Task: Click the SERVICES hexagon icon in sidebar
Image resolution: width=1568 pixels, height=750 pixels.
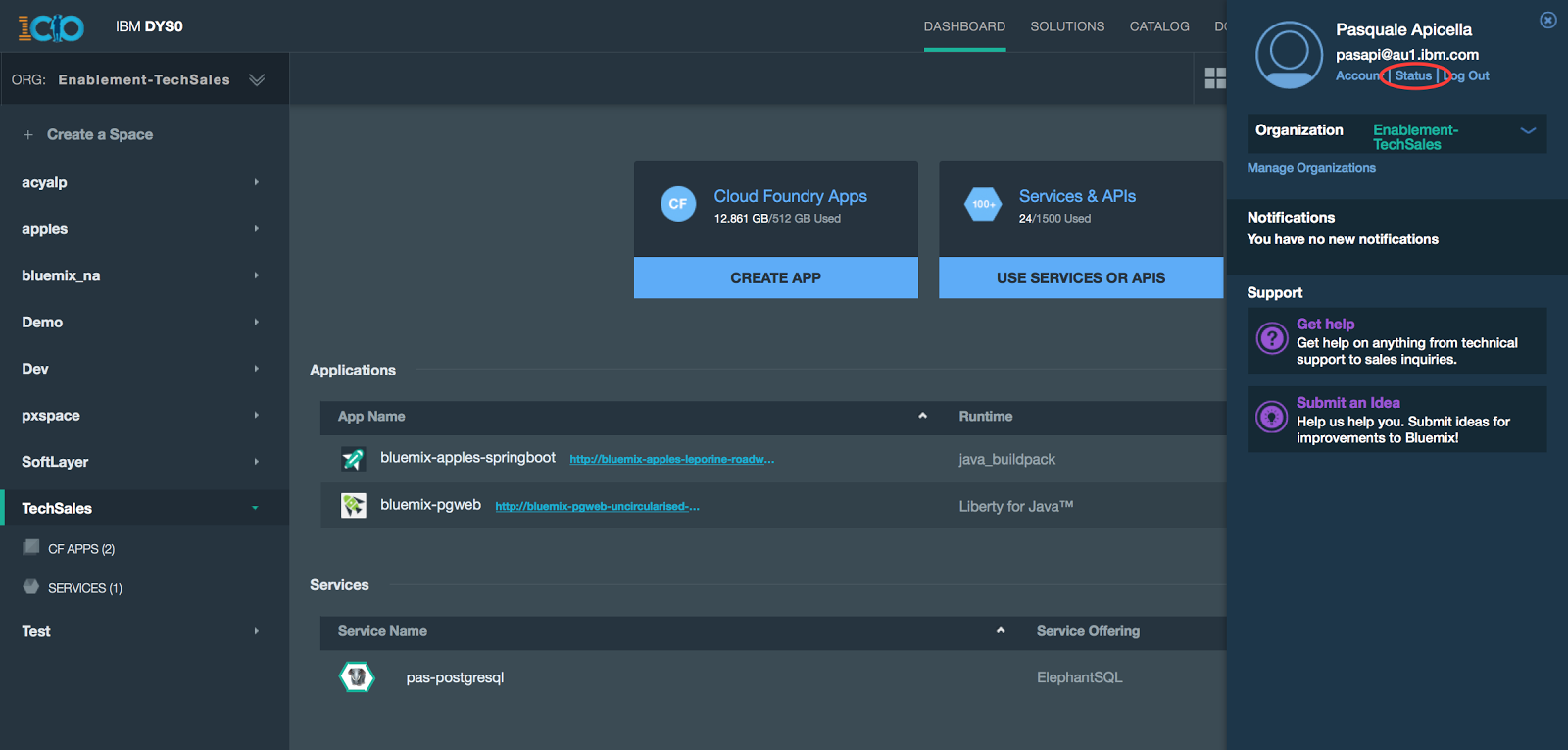Action: click(31, 586)
